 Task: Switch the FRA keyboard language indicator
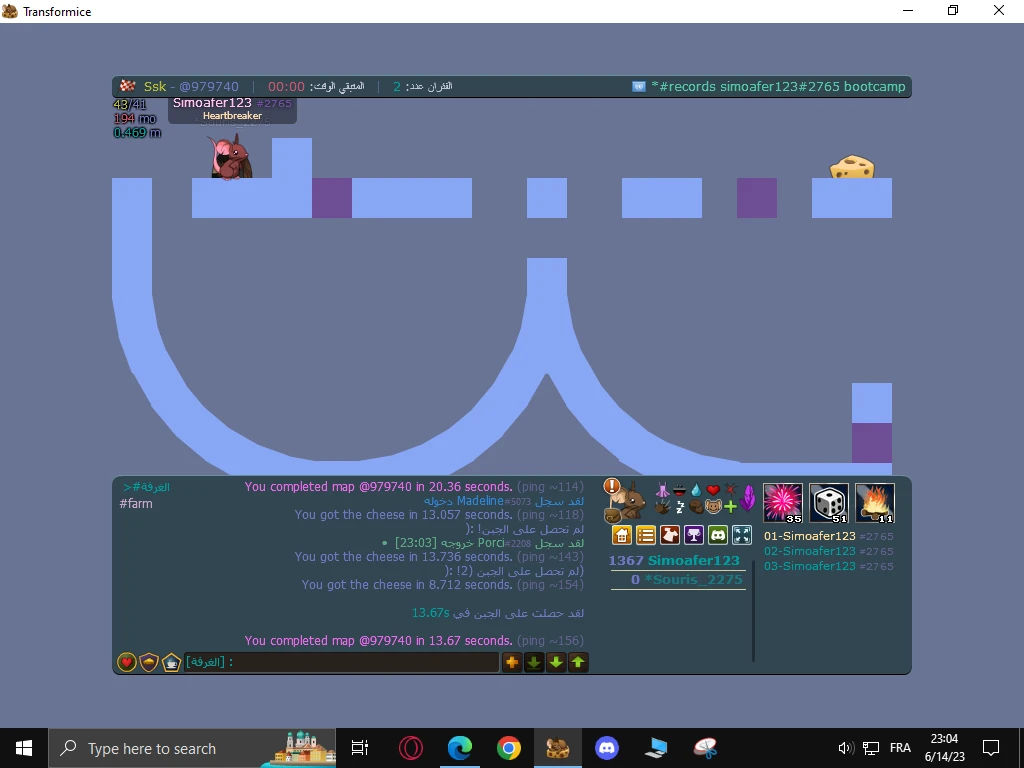[900, 748]
